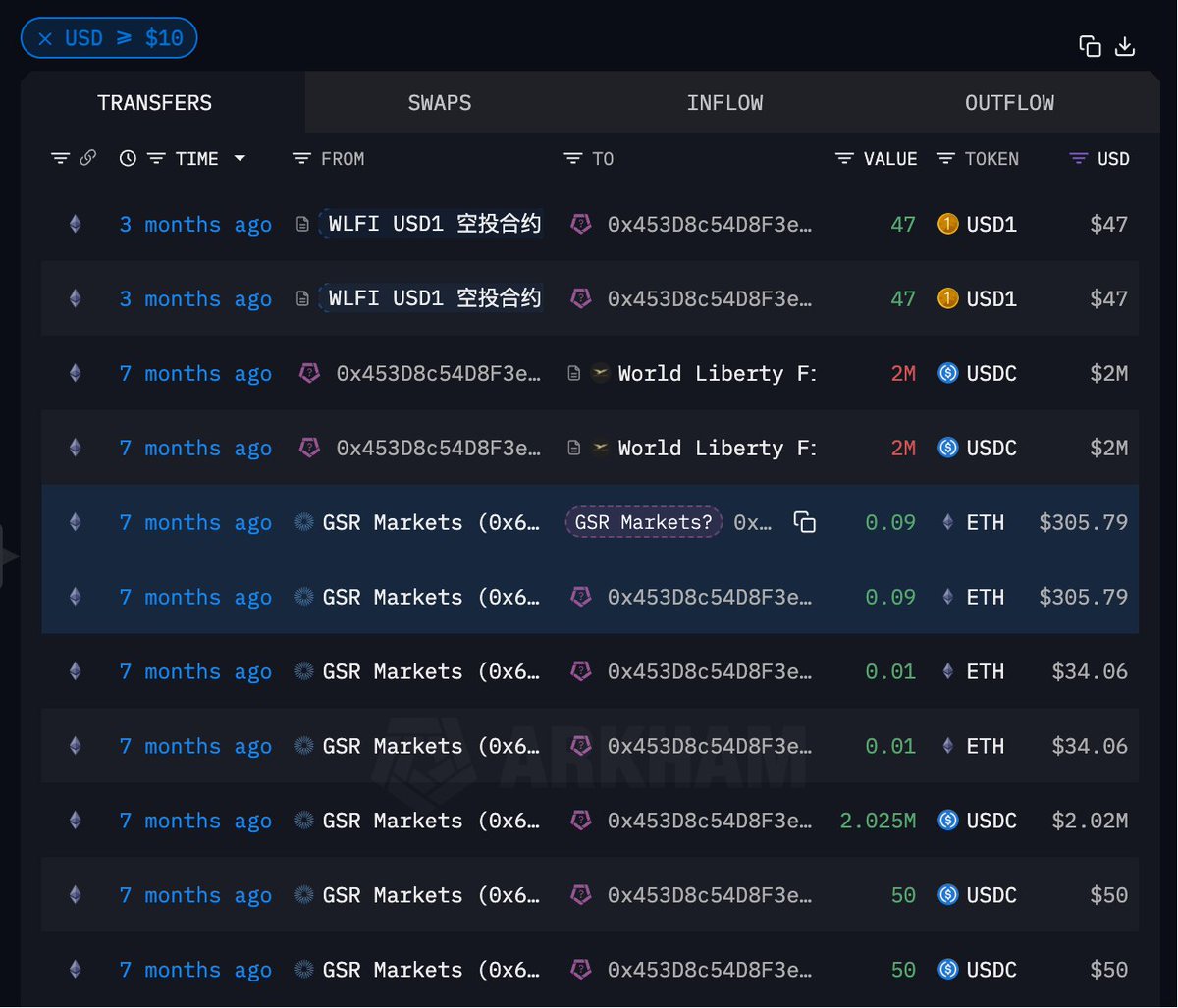Open the general filter icon before the link icon
Image resolution: width=1178 pixels, height=1008 pixels.
click(x=61, y=158)
